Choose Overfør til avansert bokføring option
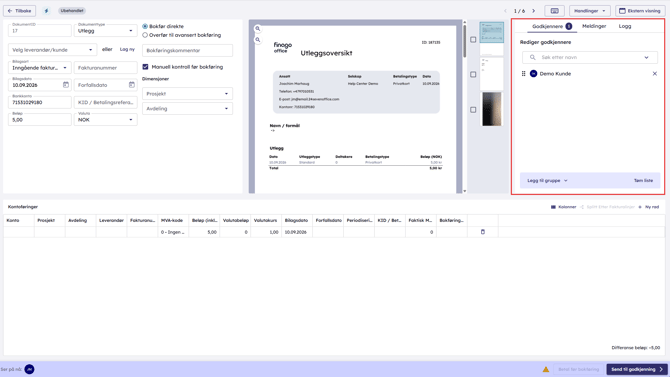The height and width of the screenshot is (377, 670). tap(145, 35)
